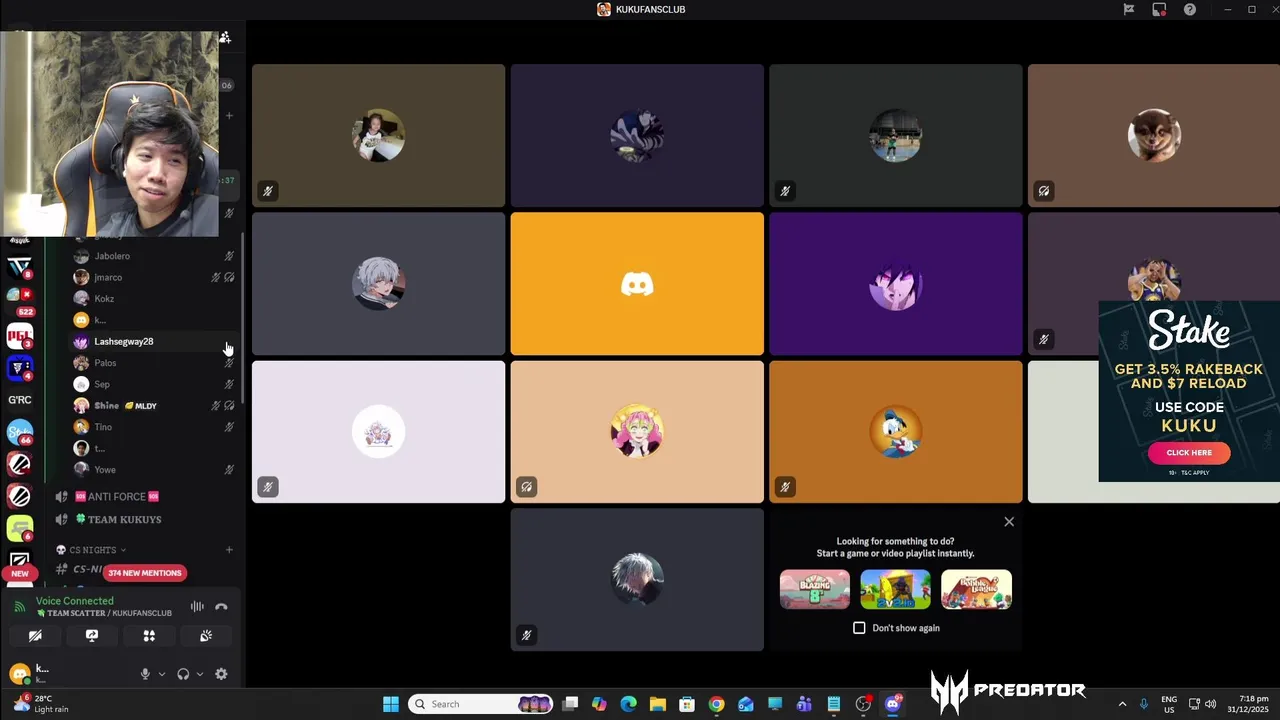
Task: Open the ENG US language switcher
Action: (x=1169, y=704)
